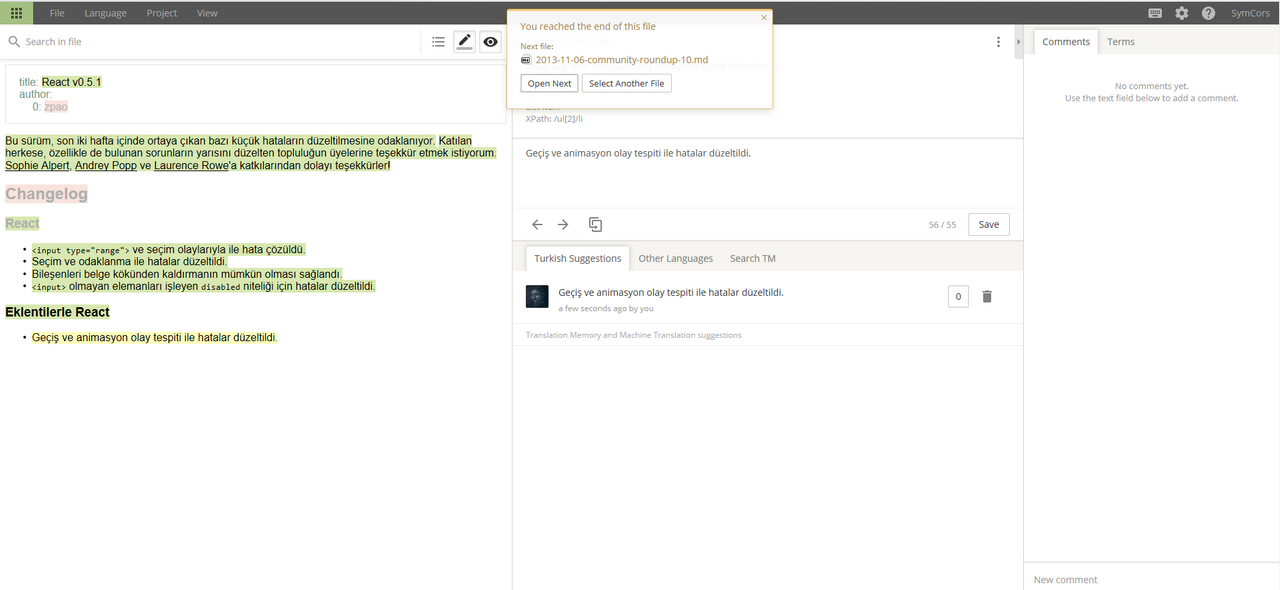Switch to list view mode icon

click(438, 42)
